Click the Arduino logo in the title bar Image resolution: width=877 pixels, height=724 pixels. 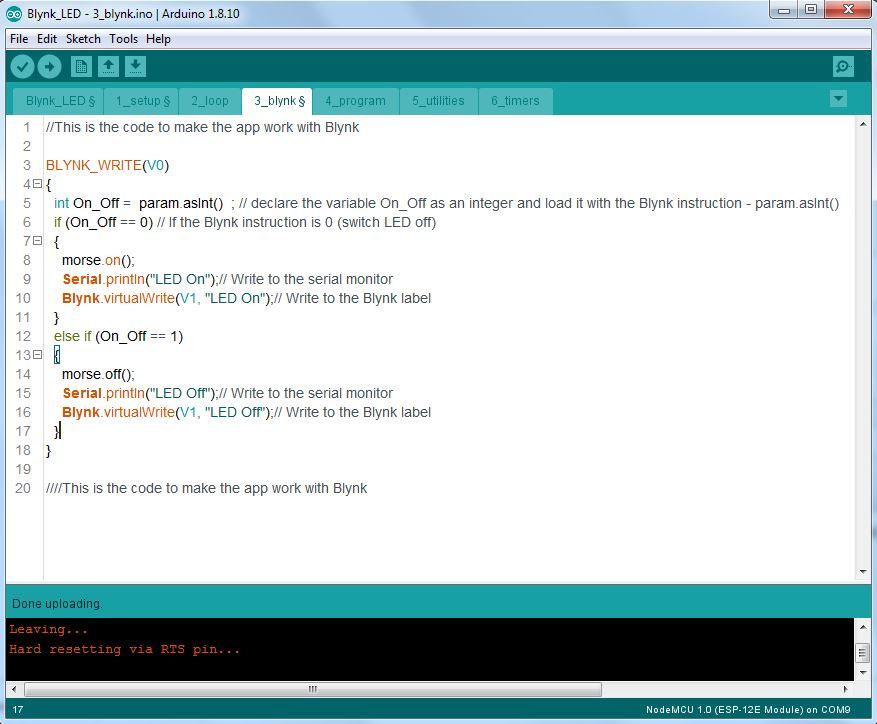(x=14, y=14)
